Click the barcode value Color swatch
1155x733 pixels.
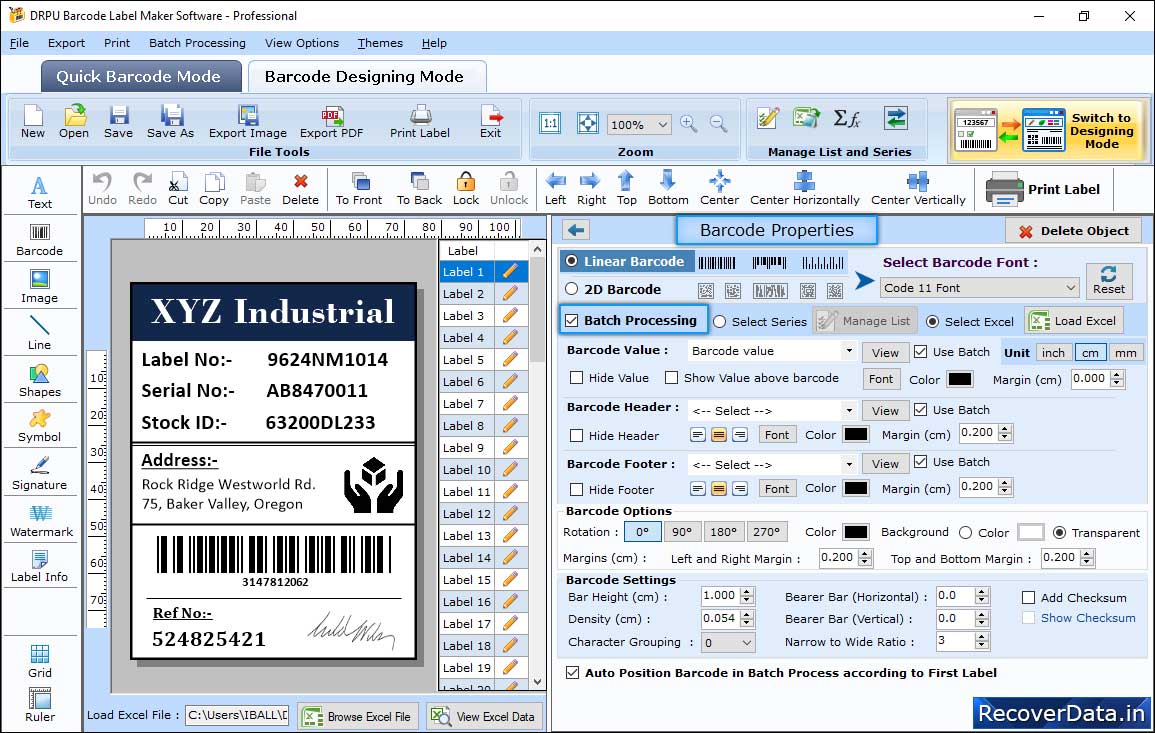click(959, 379)
